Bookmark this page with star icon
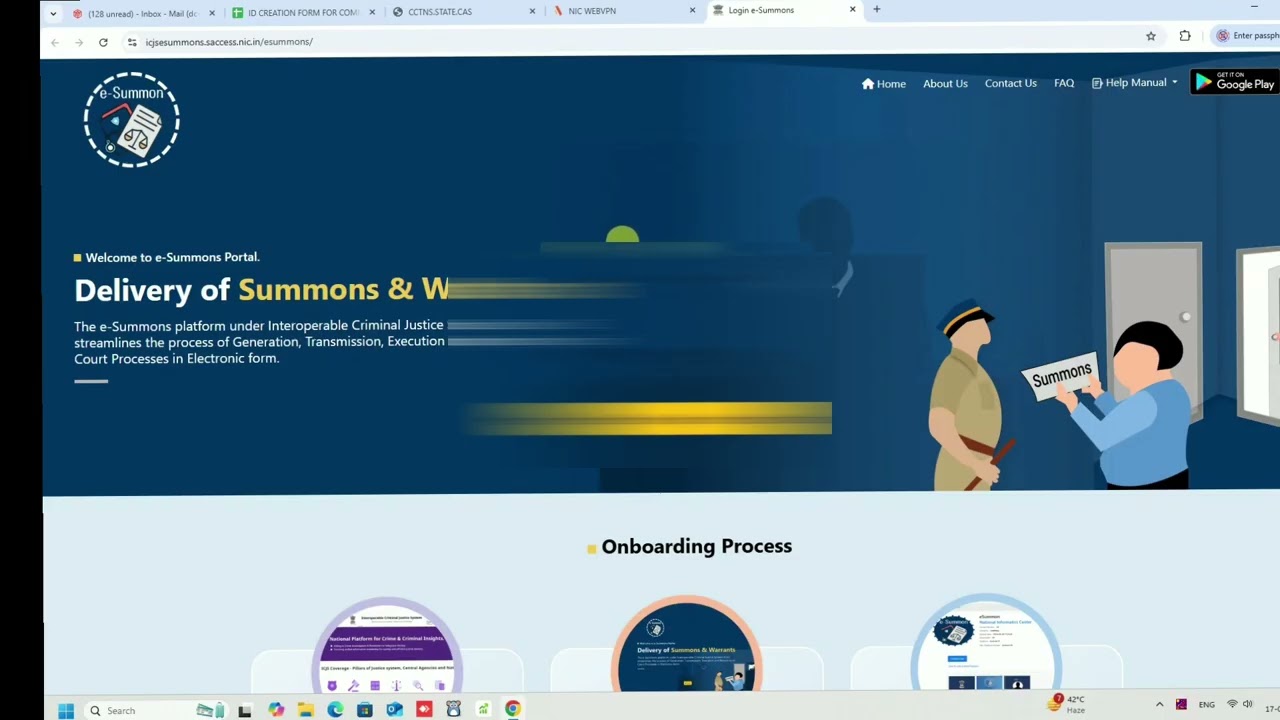This screenshot has width=1280, height=720. (1151, 37)
